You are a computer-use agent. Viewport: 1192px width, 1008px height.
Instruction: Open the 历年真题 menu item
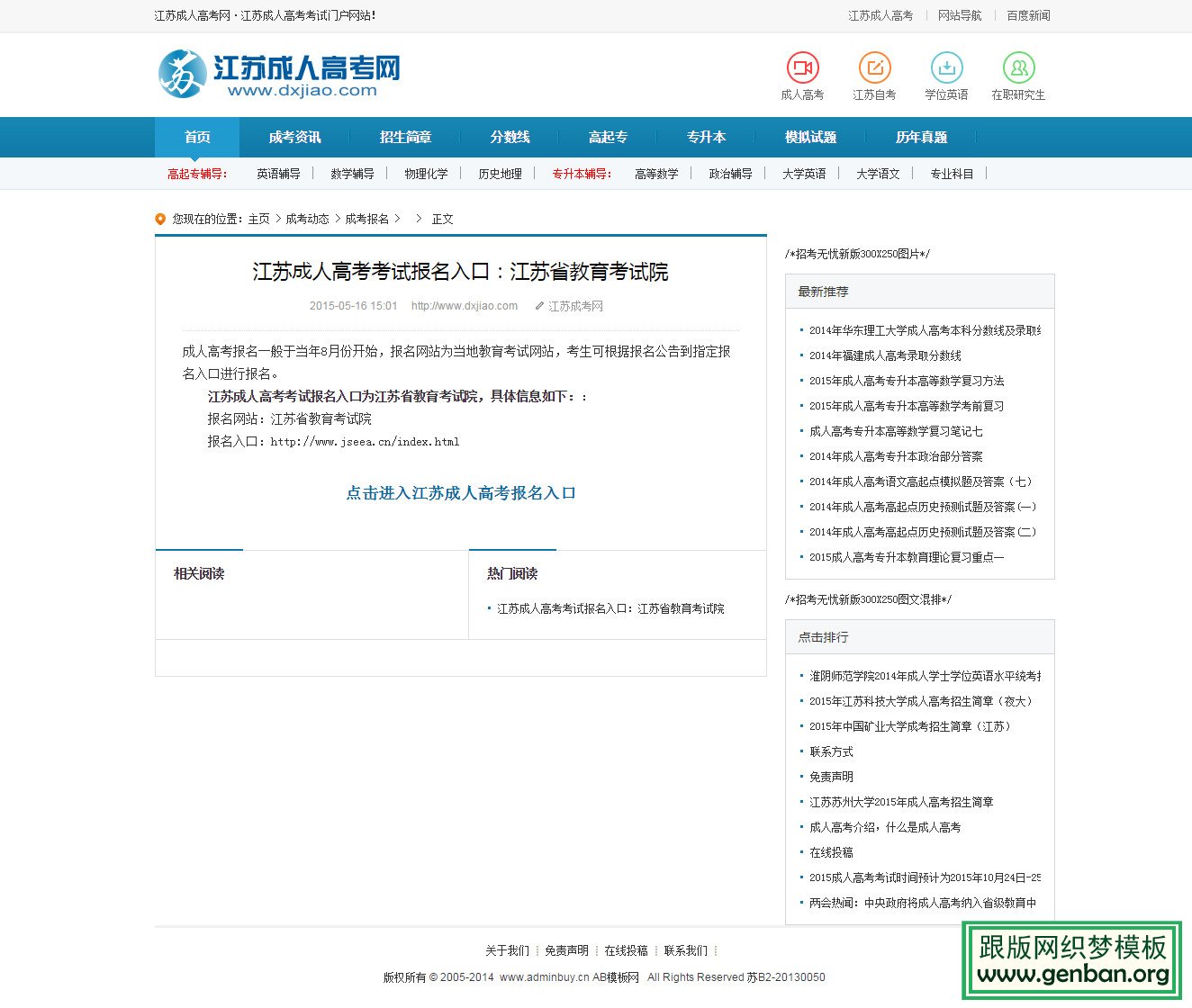click(x=921, y=137)
